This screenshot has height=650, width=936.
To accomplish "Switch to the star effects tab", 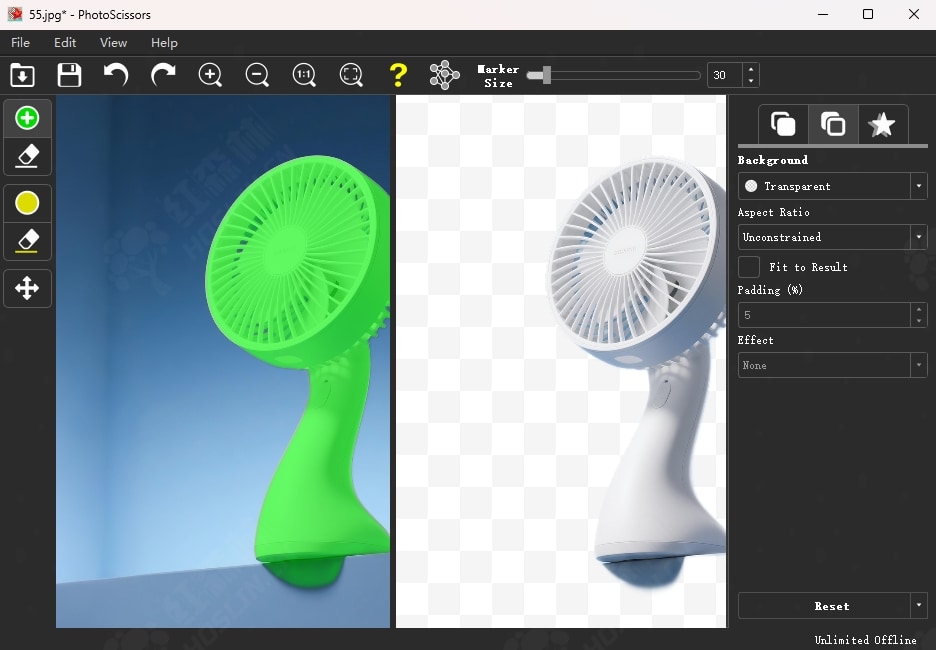I will [882, 125].
